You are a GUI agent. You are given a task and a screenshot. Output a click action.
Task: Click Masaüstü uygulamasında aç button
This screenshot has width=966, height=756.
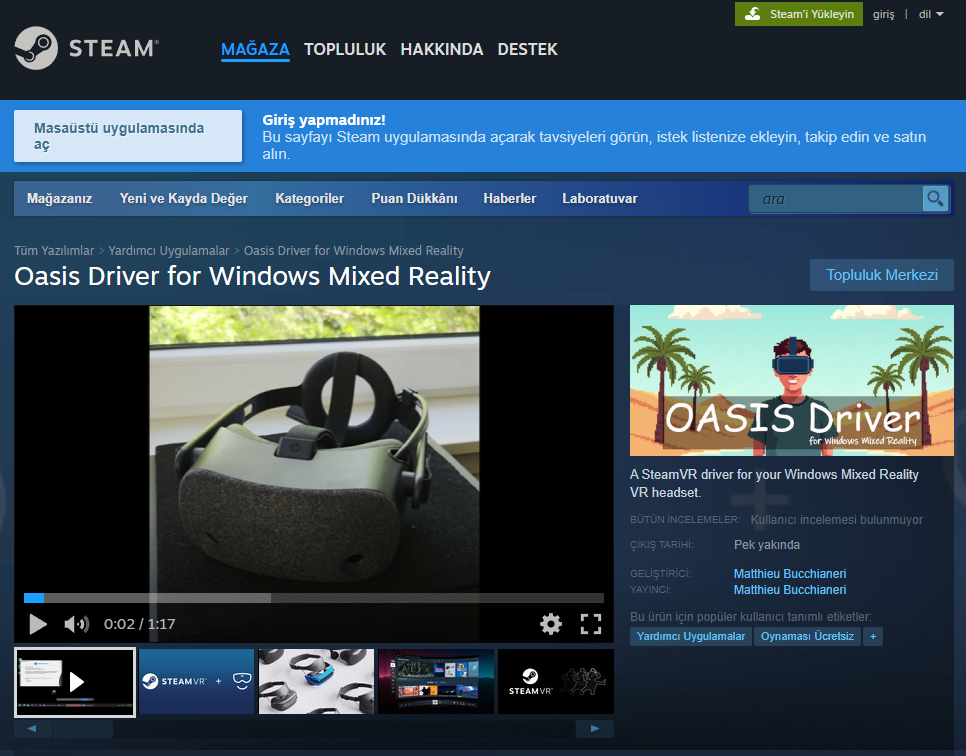[x=128, y=136]
